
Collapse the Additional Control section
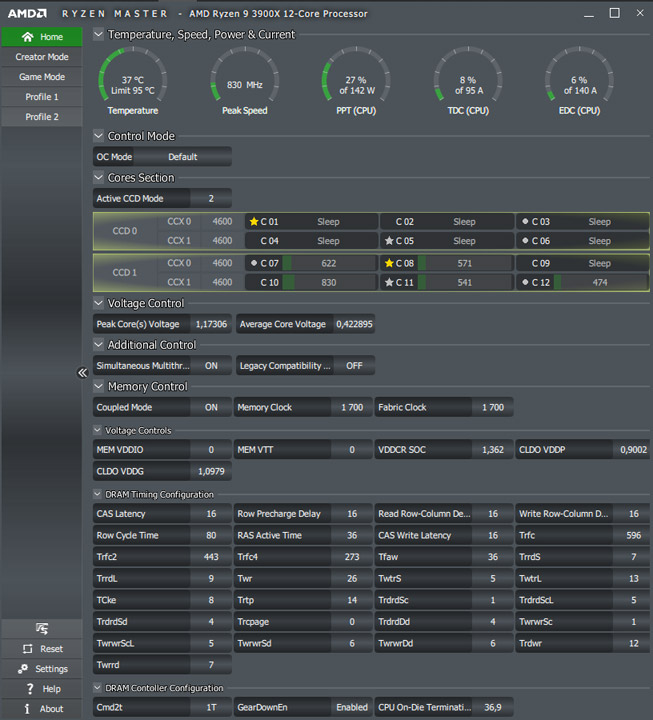(98, 344)
